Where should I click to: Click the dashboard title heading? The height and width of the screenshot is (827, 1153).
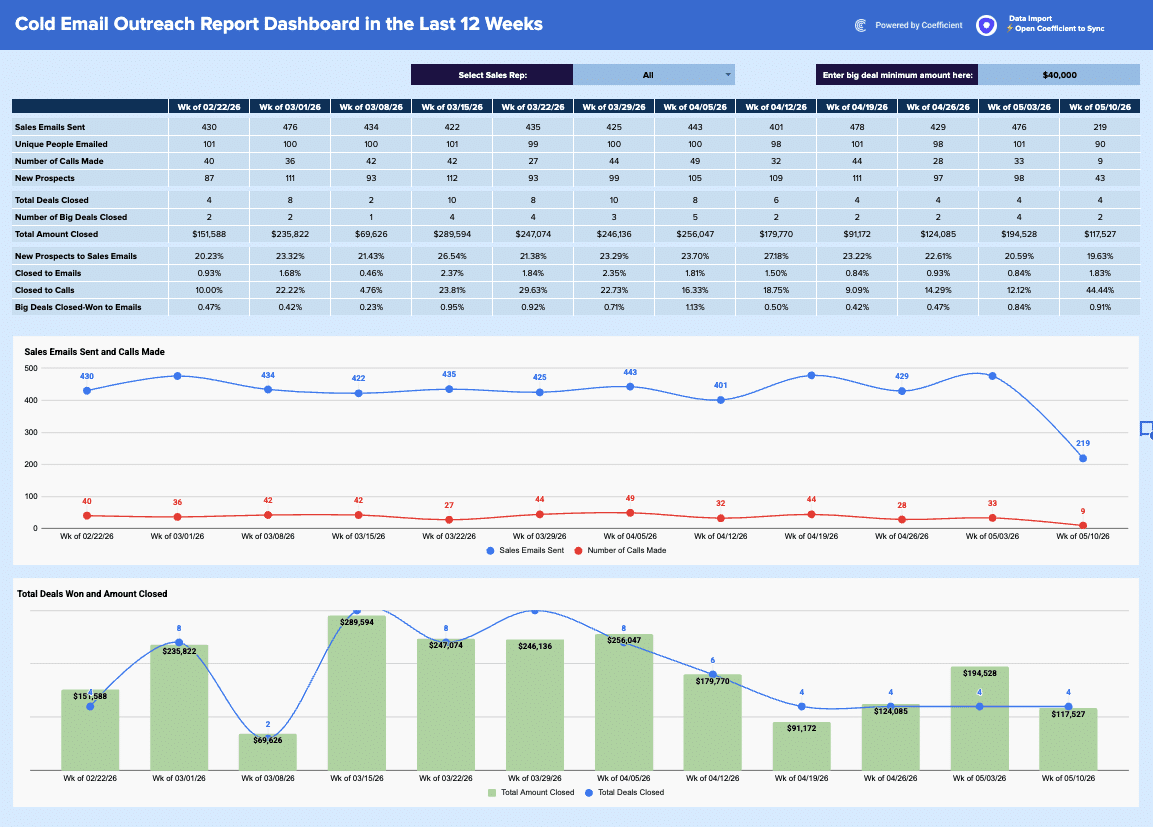(279, 24)
